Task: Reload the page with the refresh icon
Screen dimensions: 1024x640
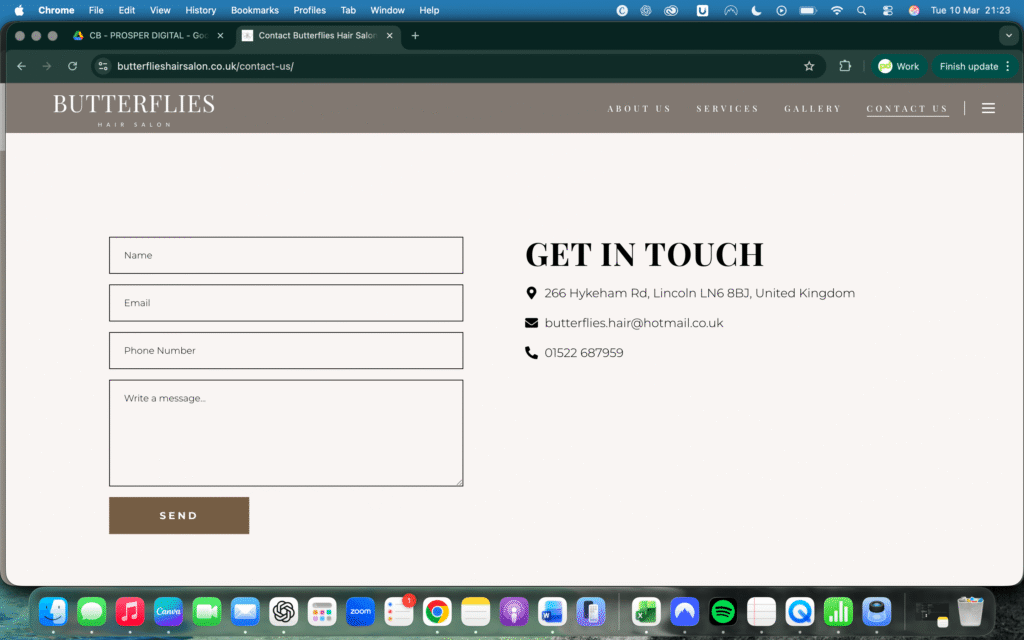Action: [x=72, y=66]
